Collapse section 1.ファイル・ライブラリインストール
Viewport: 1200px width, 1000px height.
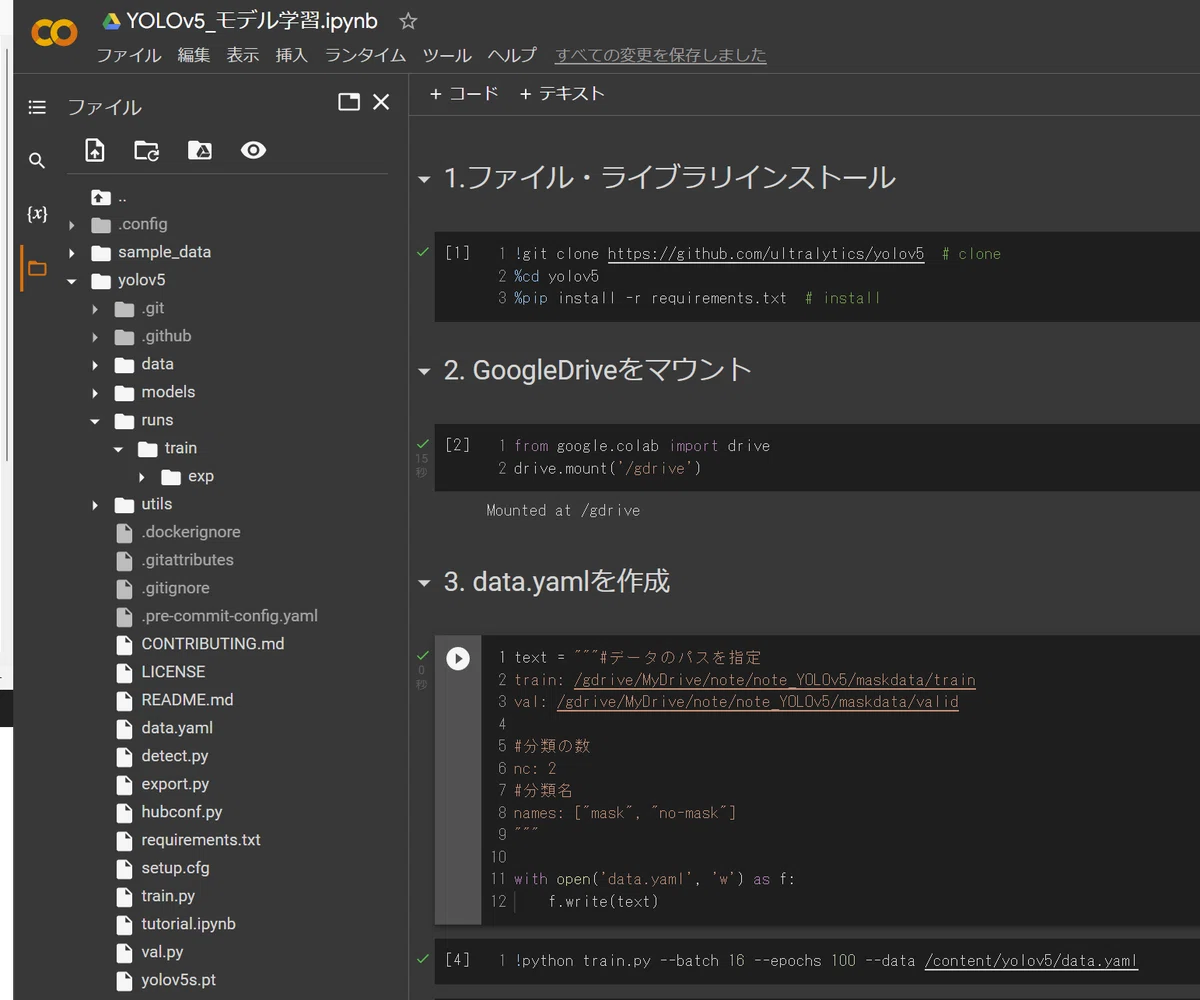click(424, 180)
